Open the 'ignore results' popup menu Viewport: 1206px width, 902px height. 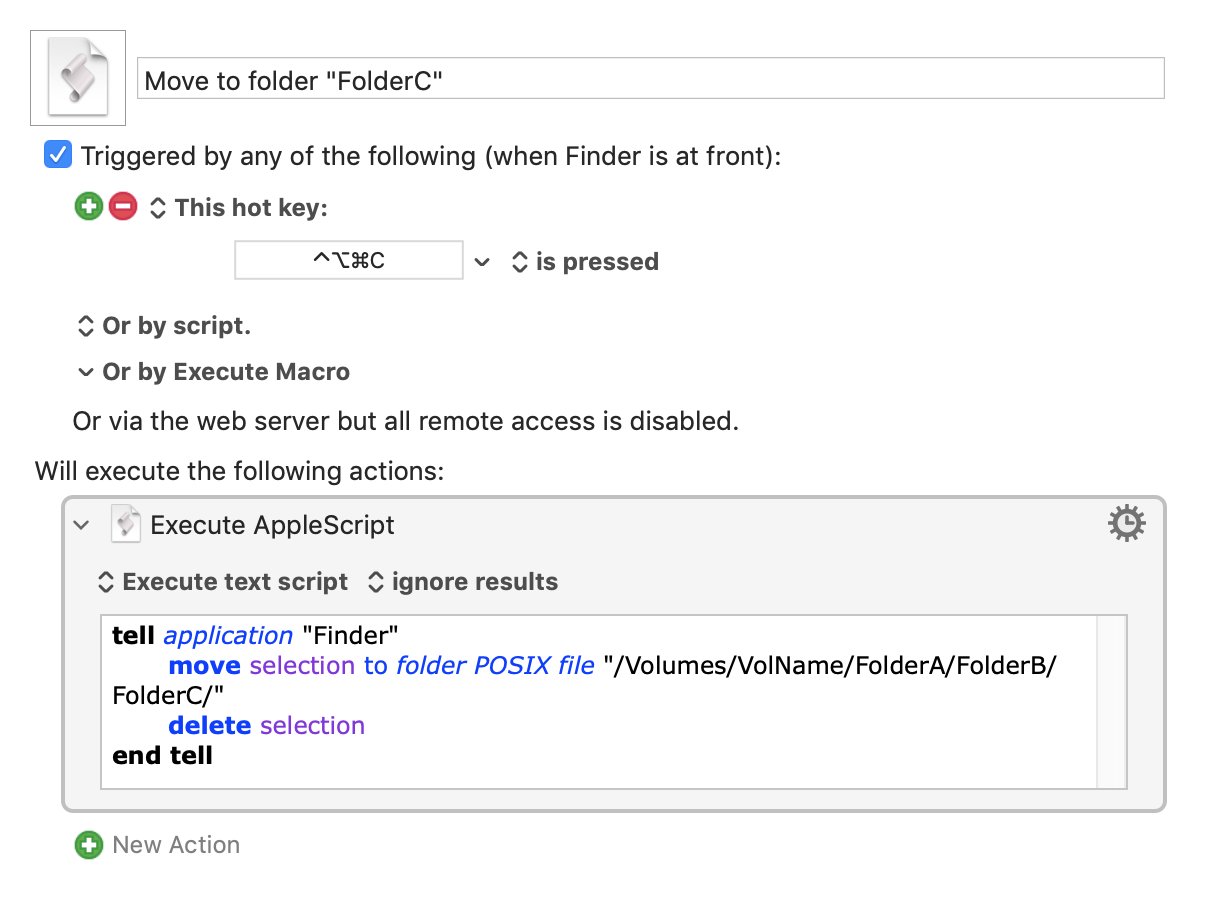pos(462,582)
